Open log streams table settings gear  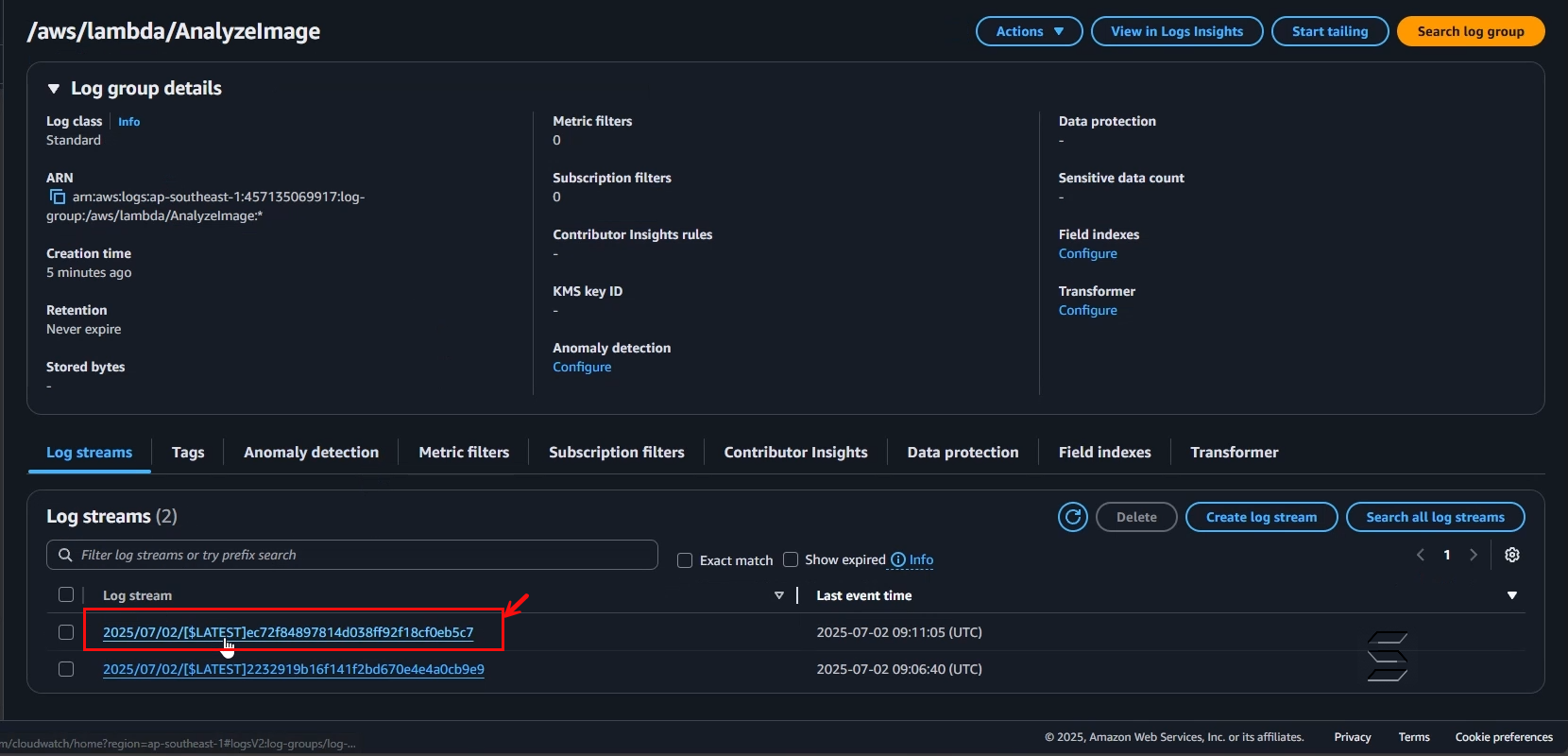pyautogui.click(x=1512, y=555)
